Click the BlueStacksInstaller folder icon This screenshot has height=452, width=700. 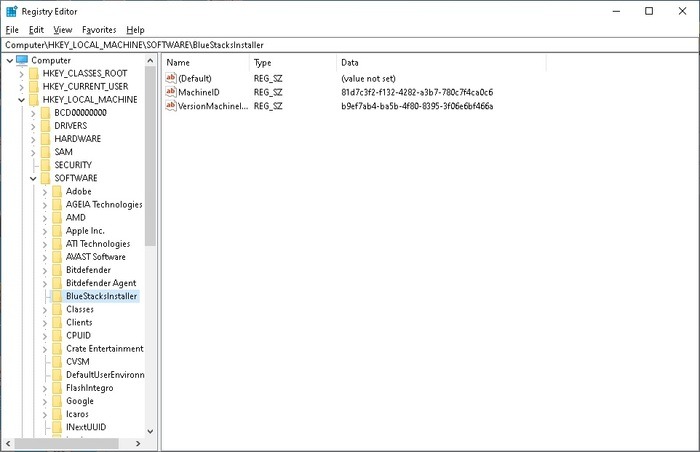tap(57, 296)
